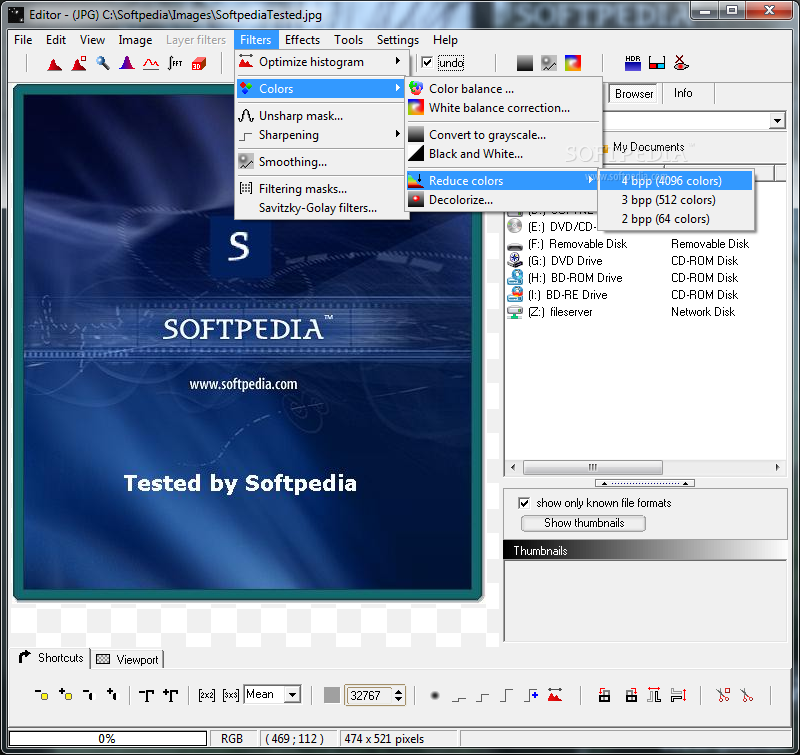Select (G:) DVD Drive entry
800x755 pixels.
point(565,261)
